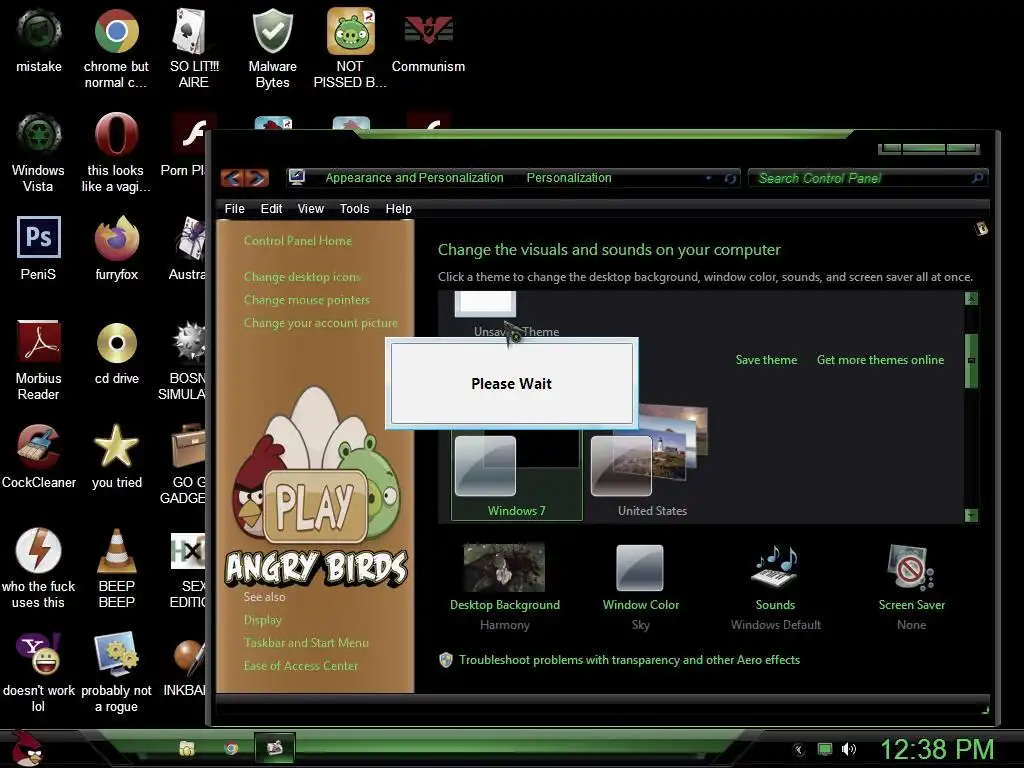
Task: Click 'Get more themes online'
Action: tap(880, 360)
